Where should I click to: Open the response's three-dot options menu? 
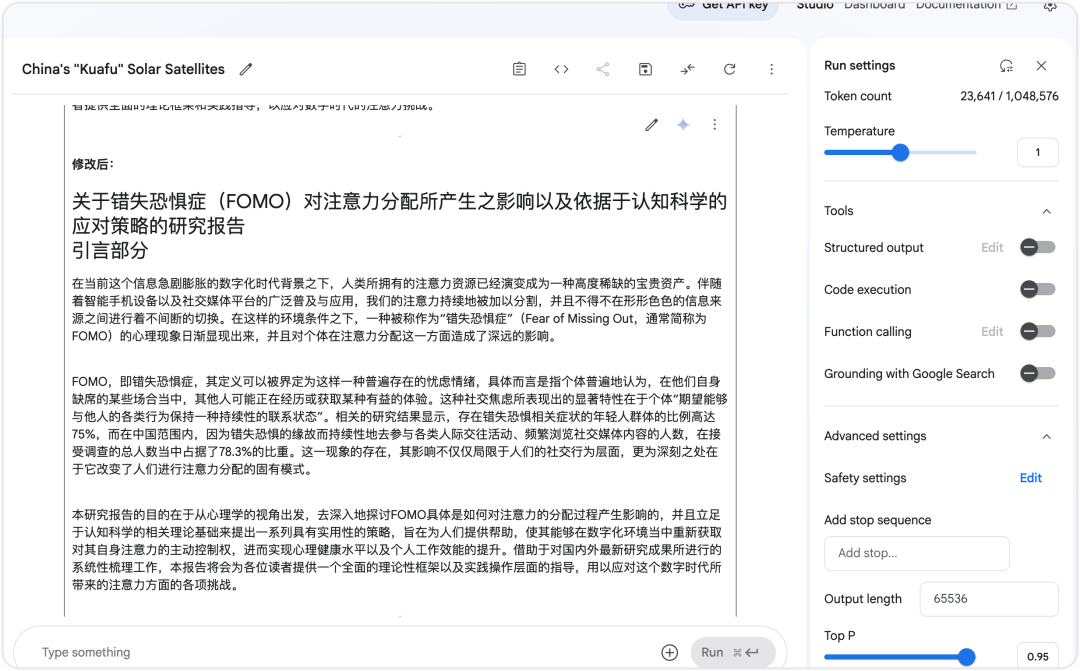click(x=714, y=125)
